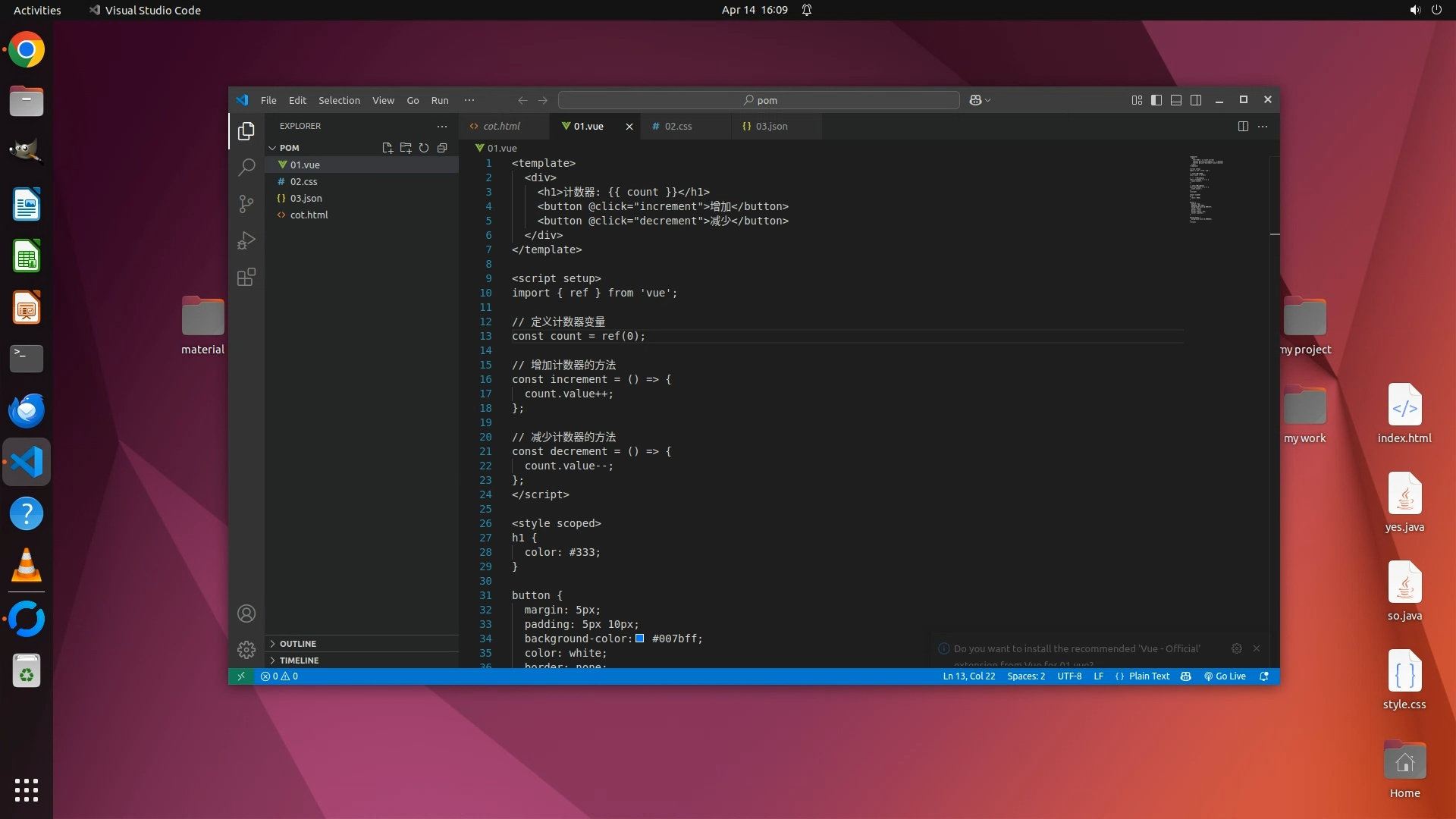
Task: Open the Source Control view
Action: 246,204
